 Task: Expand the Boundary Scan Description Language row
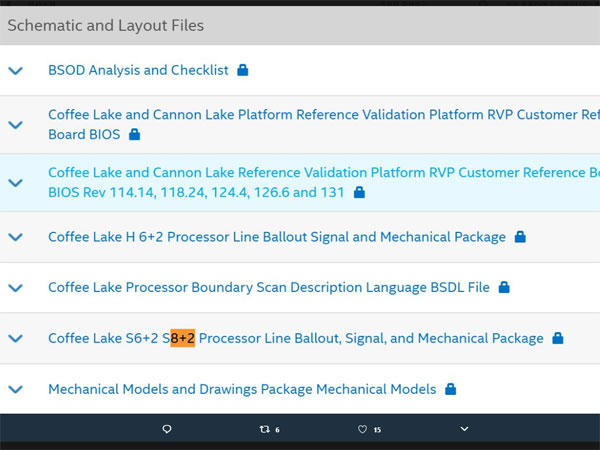pyautogui.click(x=16, y=288)
